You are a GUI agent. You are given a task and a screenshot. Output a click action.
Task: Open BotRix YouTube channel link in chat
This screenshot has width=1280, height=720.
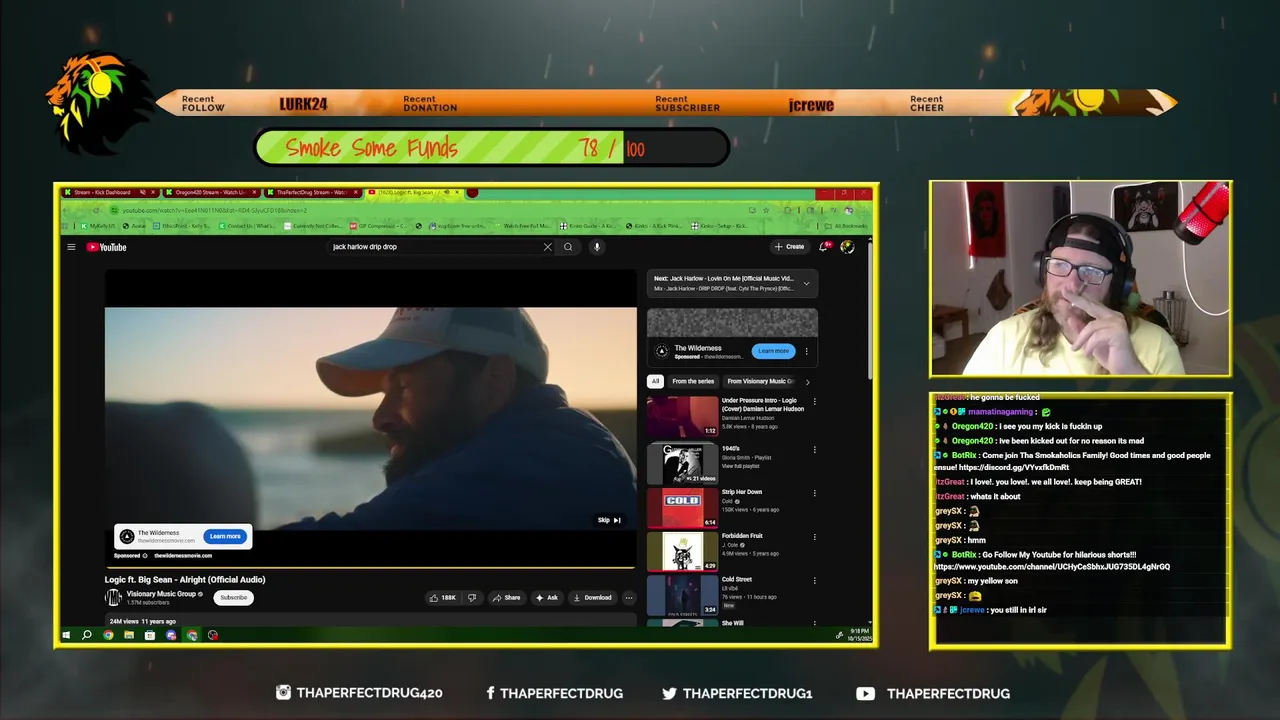pos(1052,567)
